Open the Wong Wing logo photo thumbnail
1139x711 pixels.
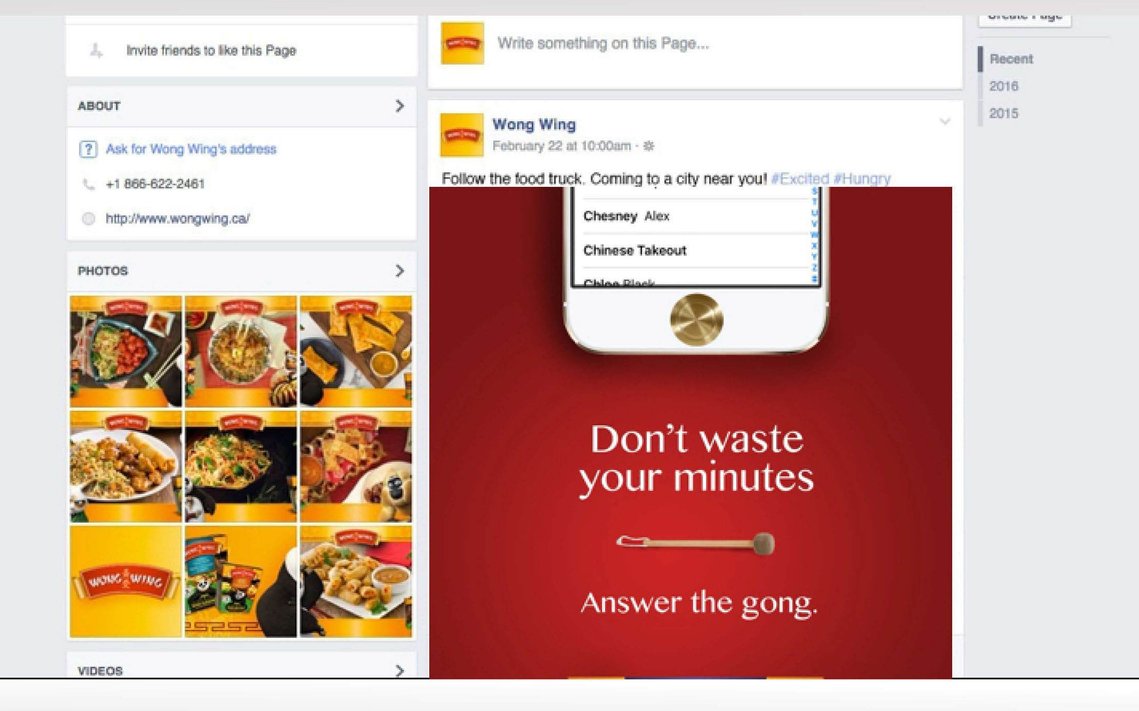pos(126,582)
